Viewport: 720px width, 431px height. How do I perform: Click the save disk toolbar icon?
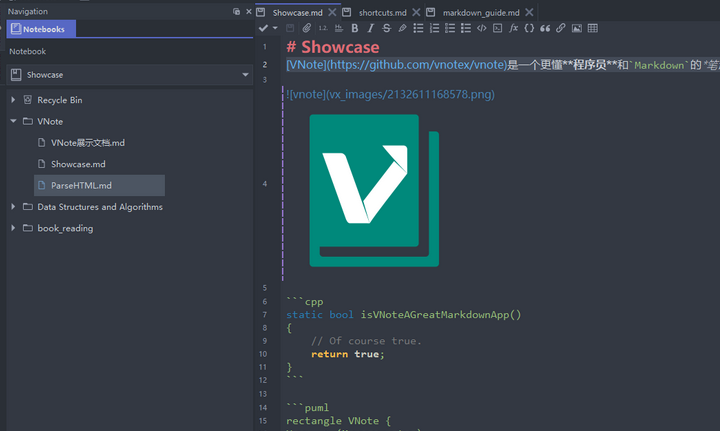tap(290, 28)
